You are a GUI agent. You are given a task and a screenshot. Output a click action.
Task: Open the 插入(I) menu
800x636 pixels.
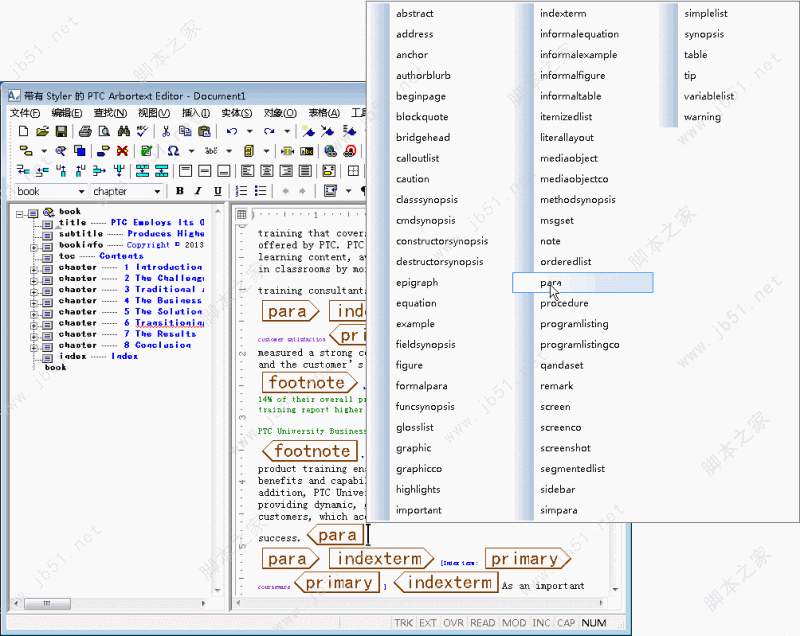[x=196, y=113]
